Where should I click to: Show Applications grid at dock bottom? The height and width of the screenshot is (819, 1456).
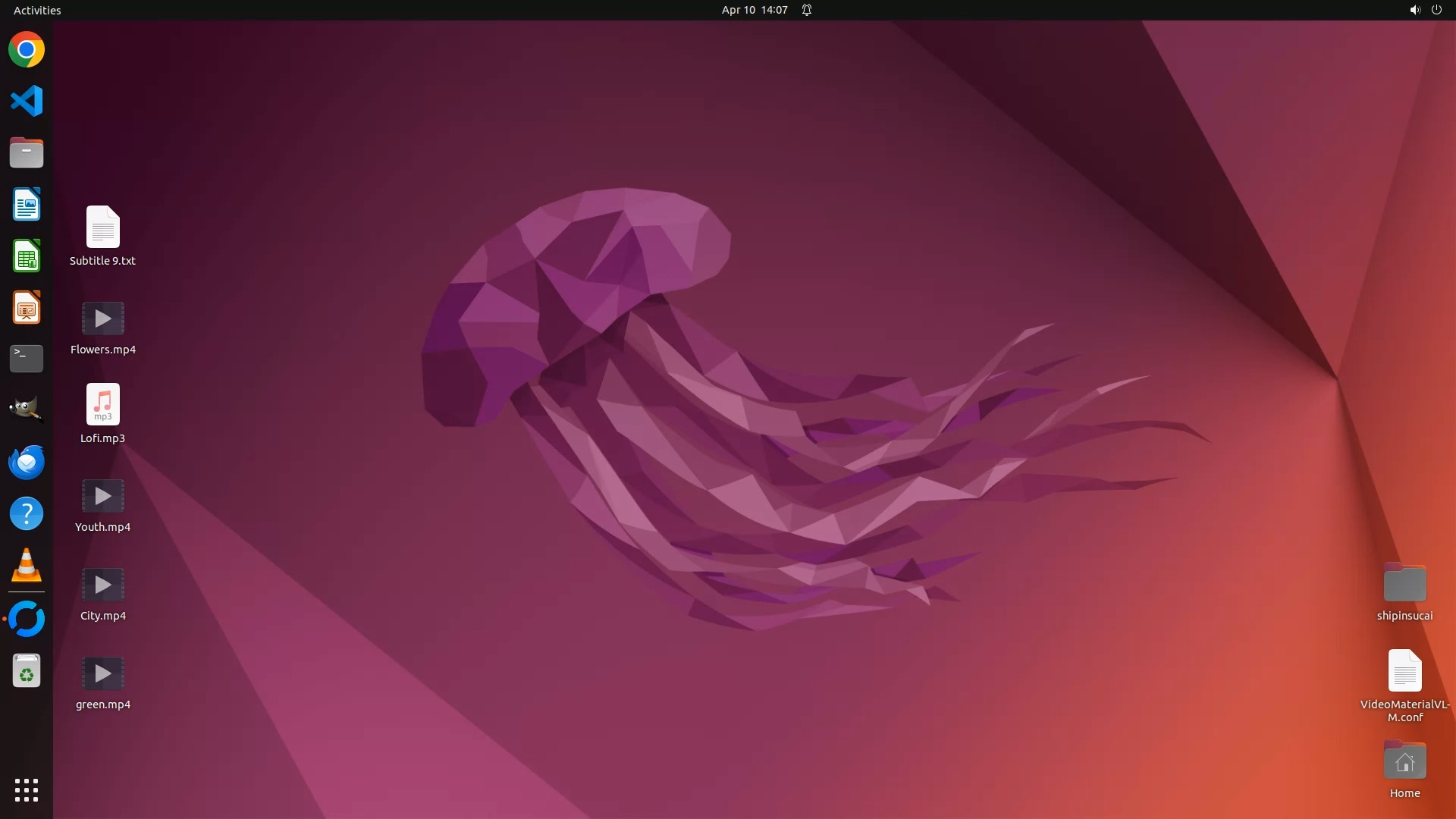(x=27, y=789)
